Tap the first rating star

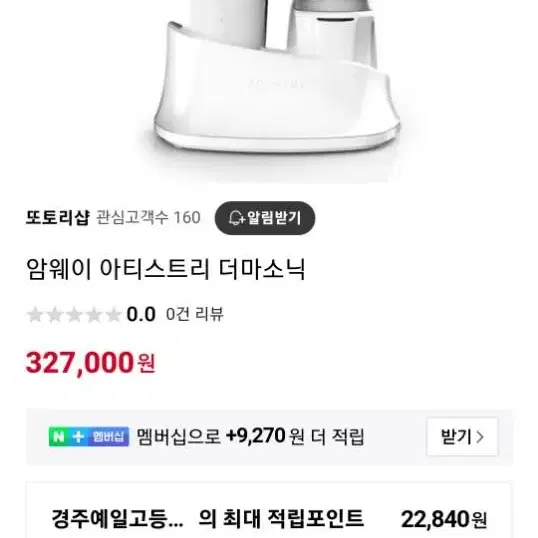(x=35, y=315)
